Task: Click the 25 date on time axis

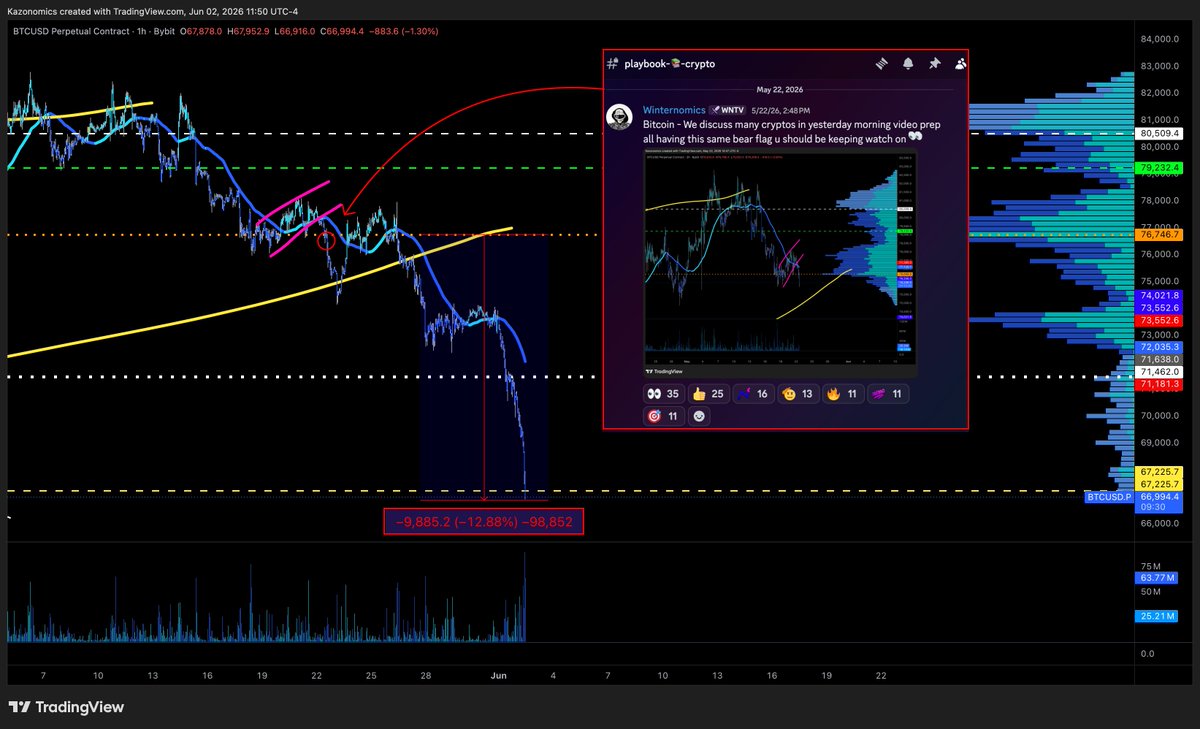Action: coord(371,675)
